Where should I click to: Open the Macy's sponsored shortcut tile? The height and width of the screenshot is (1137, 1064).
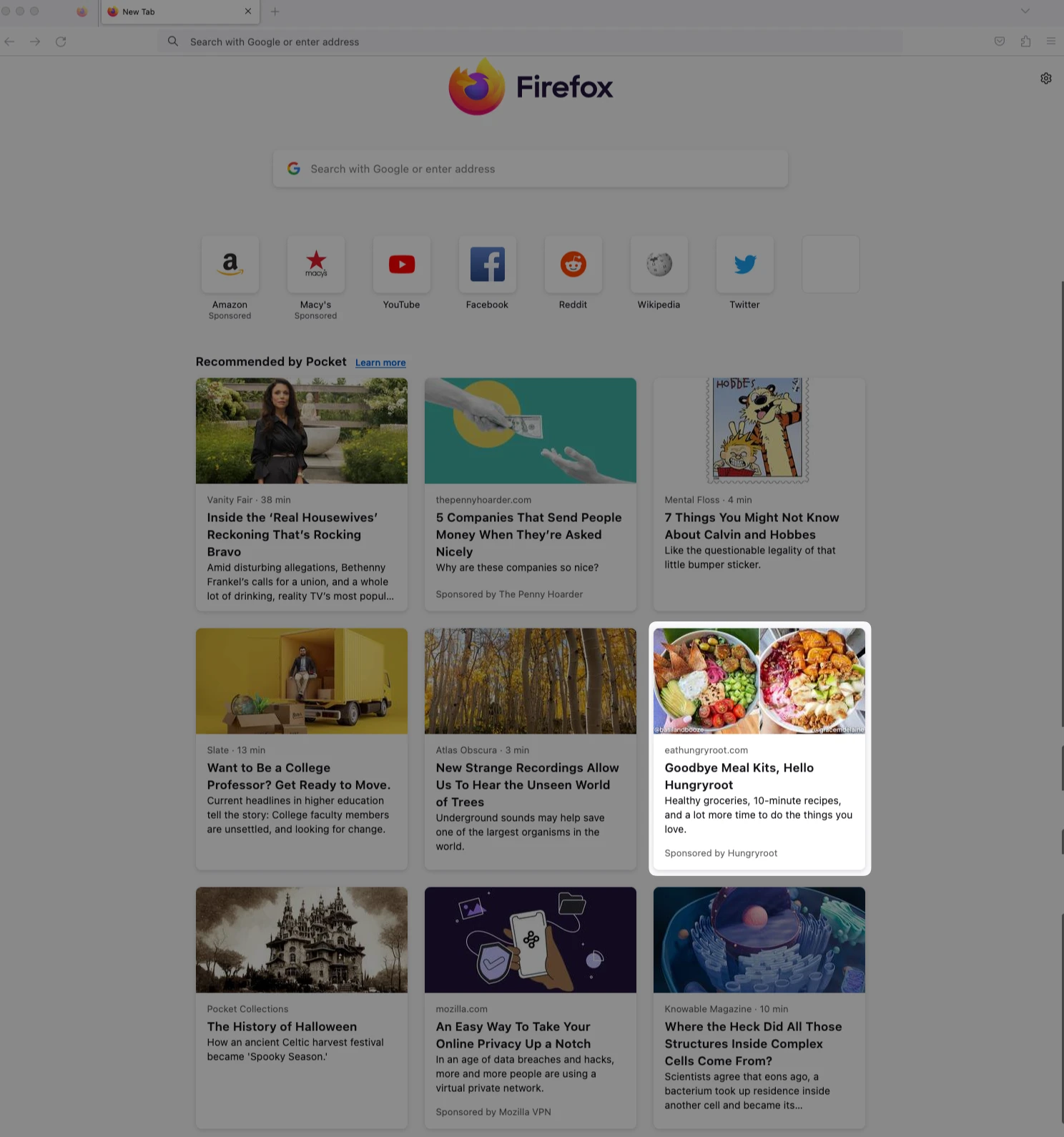coord(316,265)
